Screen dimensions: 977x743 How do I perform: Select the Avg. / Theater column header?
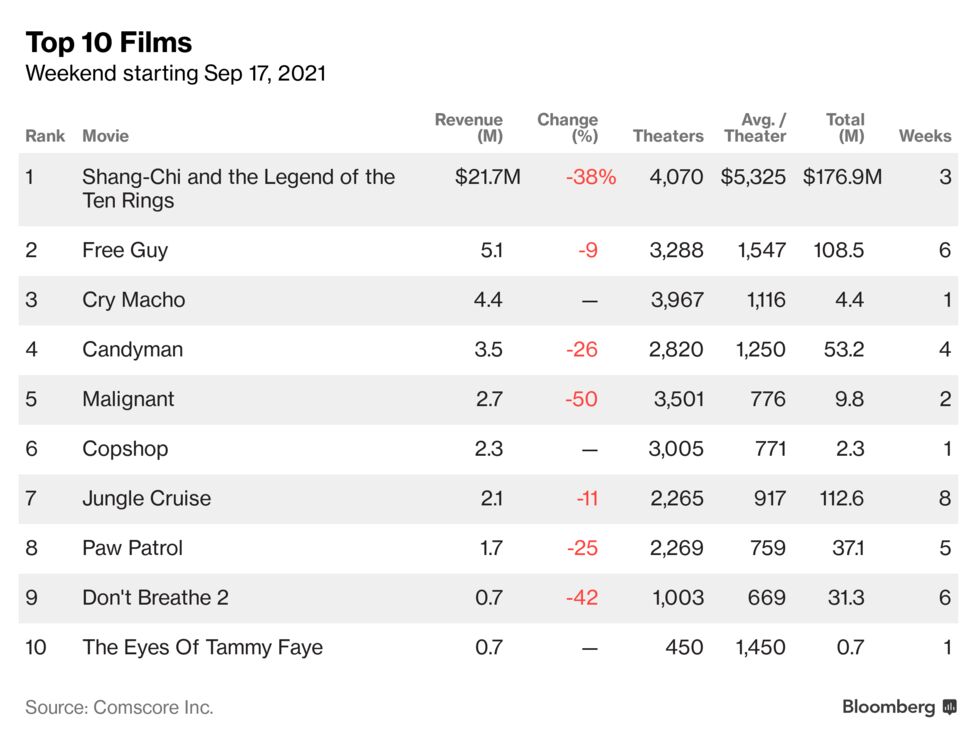click(755, 128)
